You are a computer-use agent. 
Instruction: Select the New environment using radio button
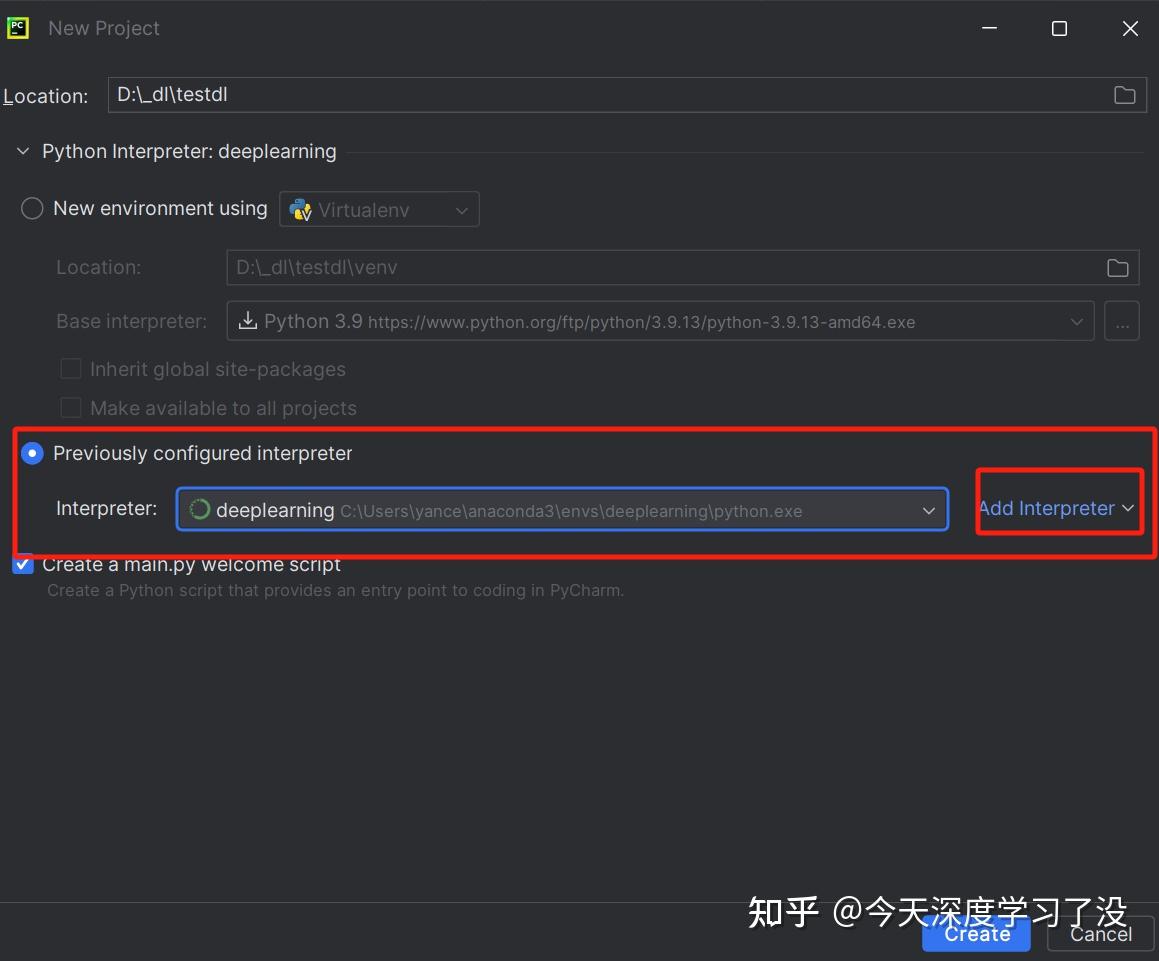31,208
